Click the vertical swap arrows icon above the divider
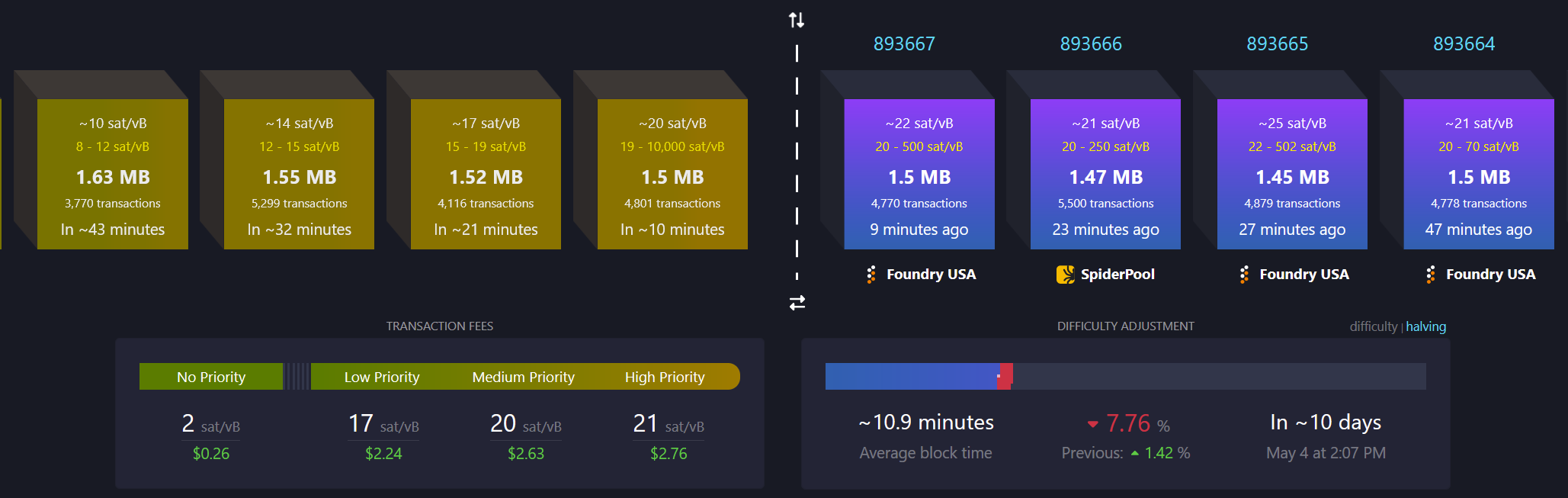 coord(797,20)
